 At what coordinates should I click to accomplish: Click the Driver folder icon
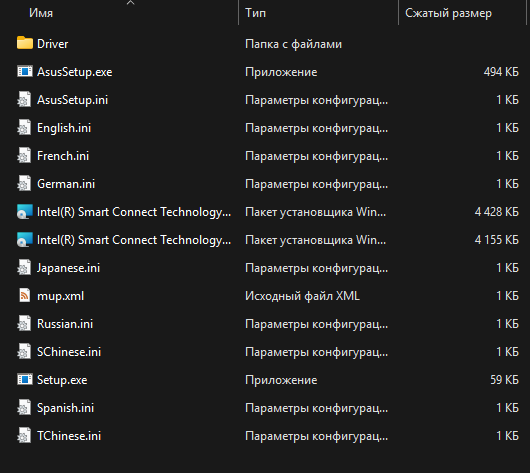coord(25,43)
